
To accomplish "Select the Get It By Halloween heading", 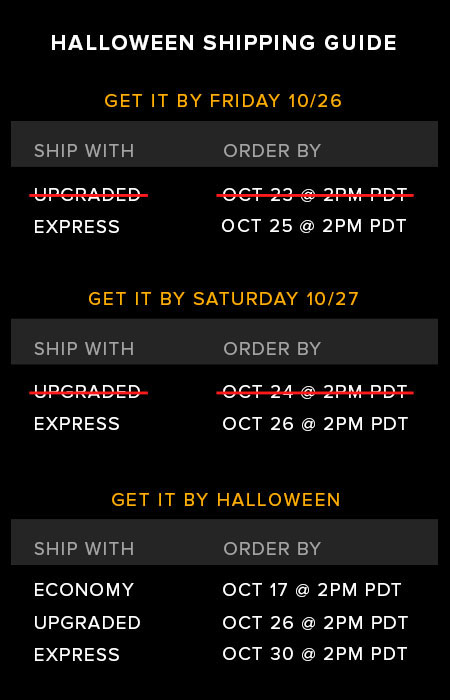I will [226, 500].
